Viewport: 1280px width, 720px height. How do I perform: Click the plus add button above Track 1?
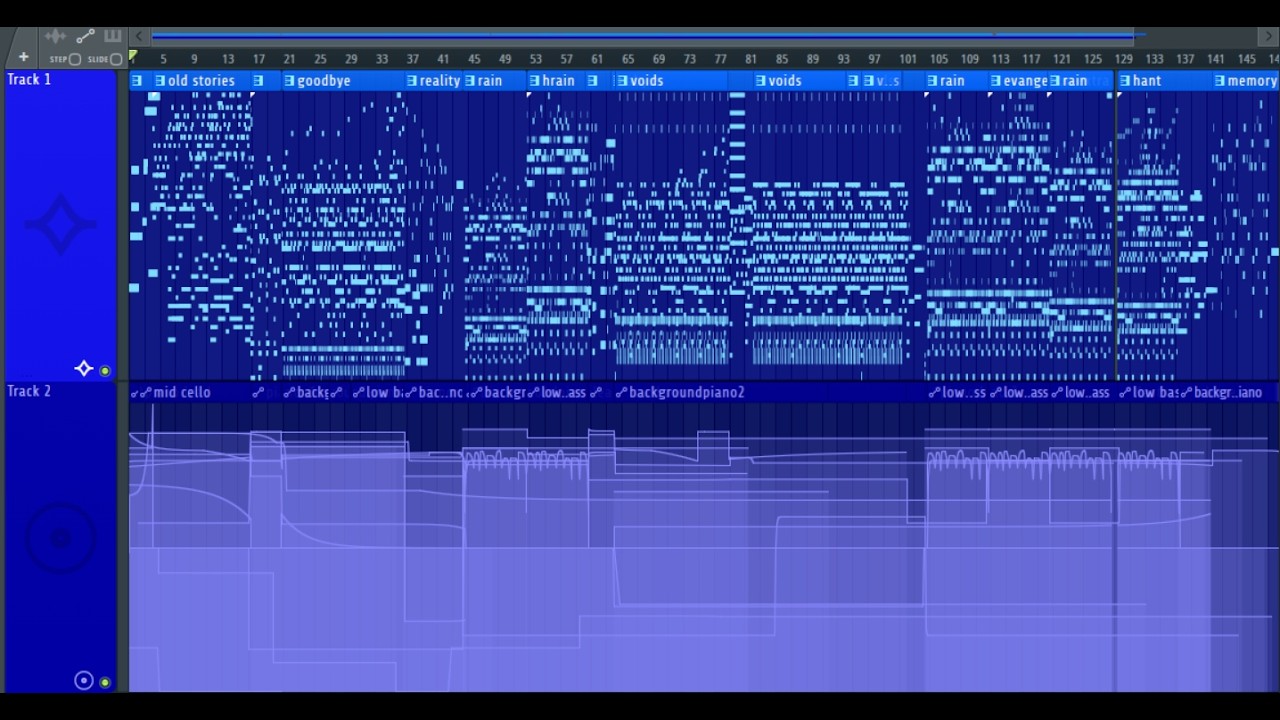pos(23,58)
